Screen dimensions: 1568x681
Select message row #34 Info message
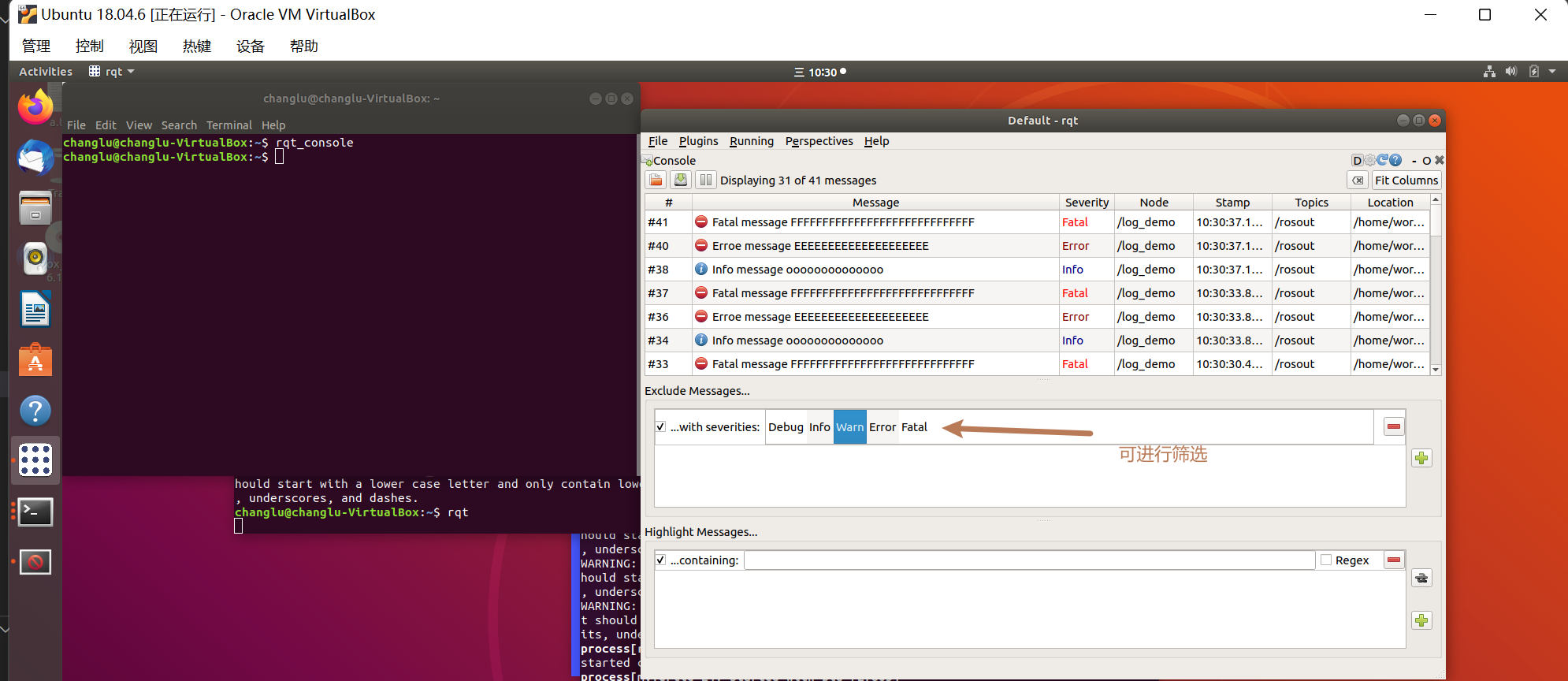pyautogui.click(x=1037, y=340)
